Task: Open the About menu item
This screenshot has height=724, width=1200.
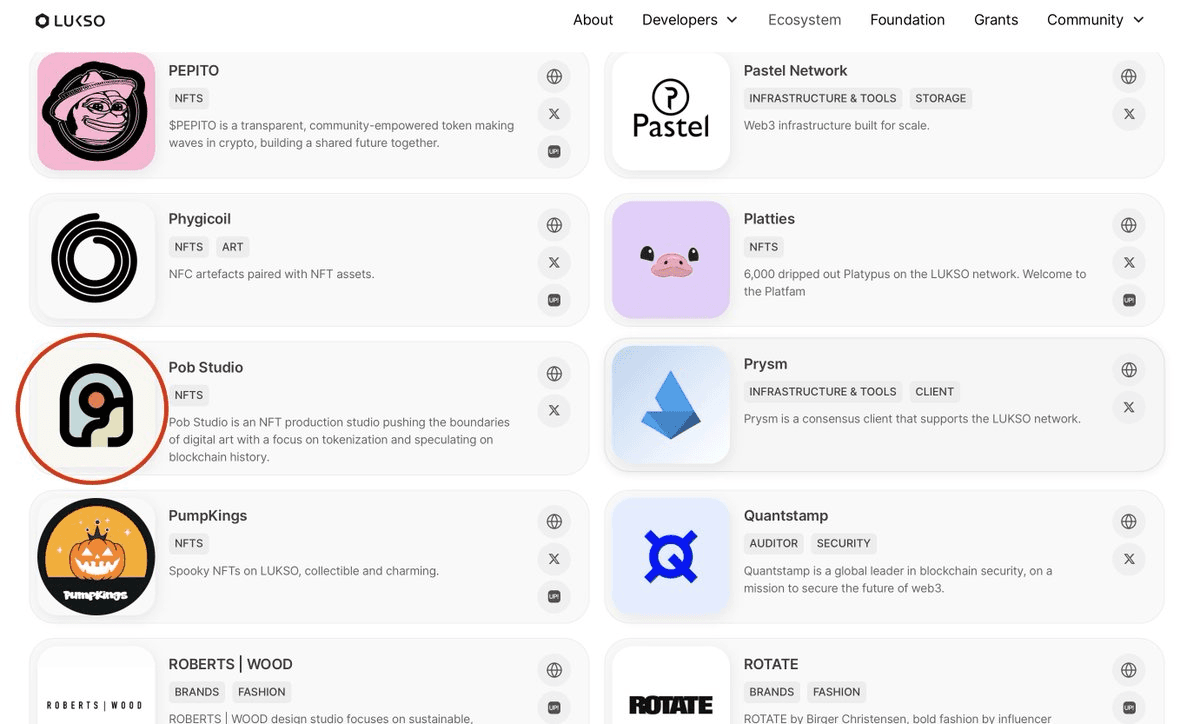Action: click(593, 19)
